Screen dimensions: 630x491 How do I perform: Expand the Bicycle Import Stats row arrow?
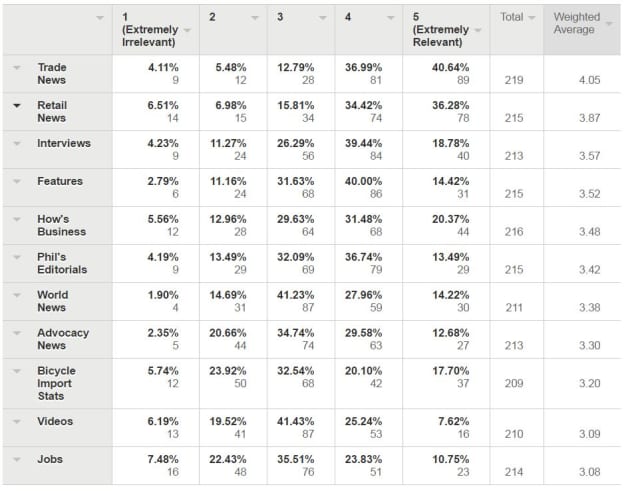point(17,371)
